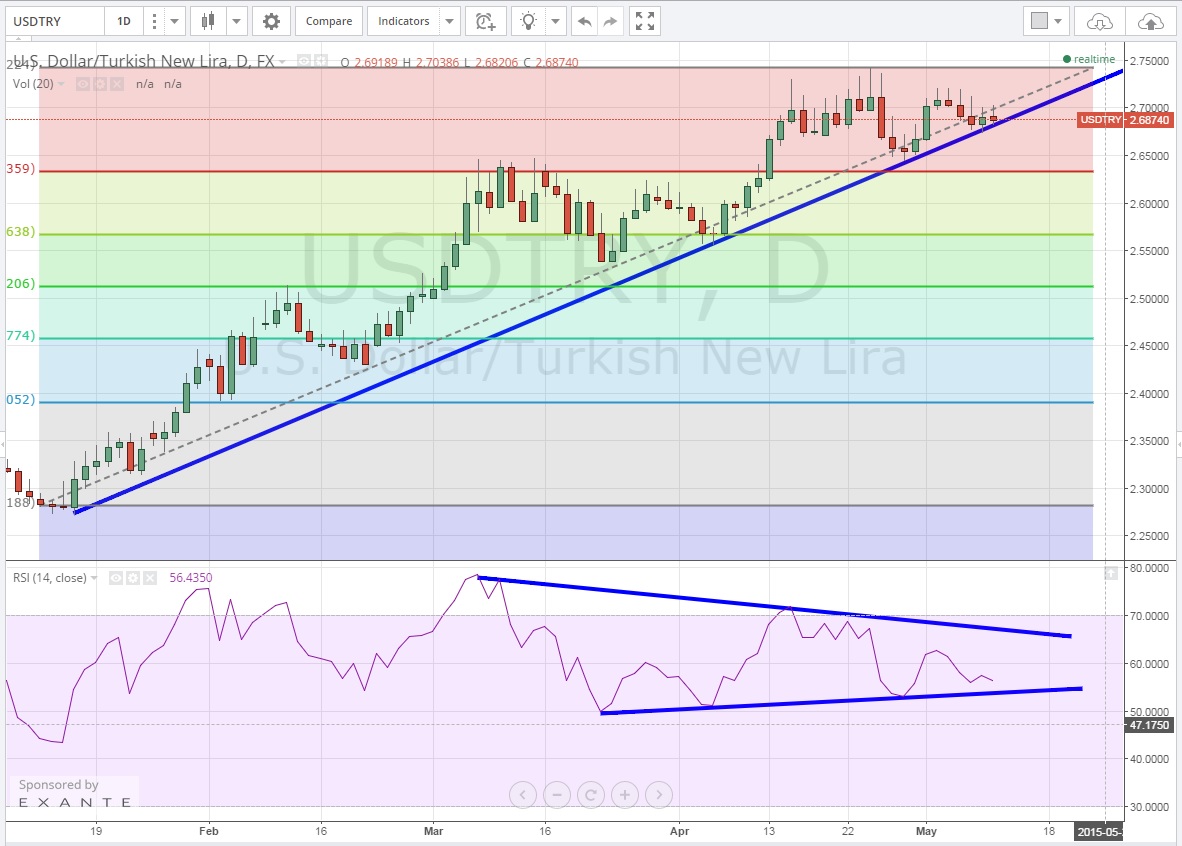
Task: Click the Compare button
Action: tap(329, 21)
